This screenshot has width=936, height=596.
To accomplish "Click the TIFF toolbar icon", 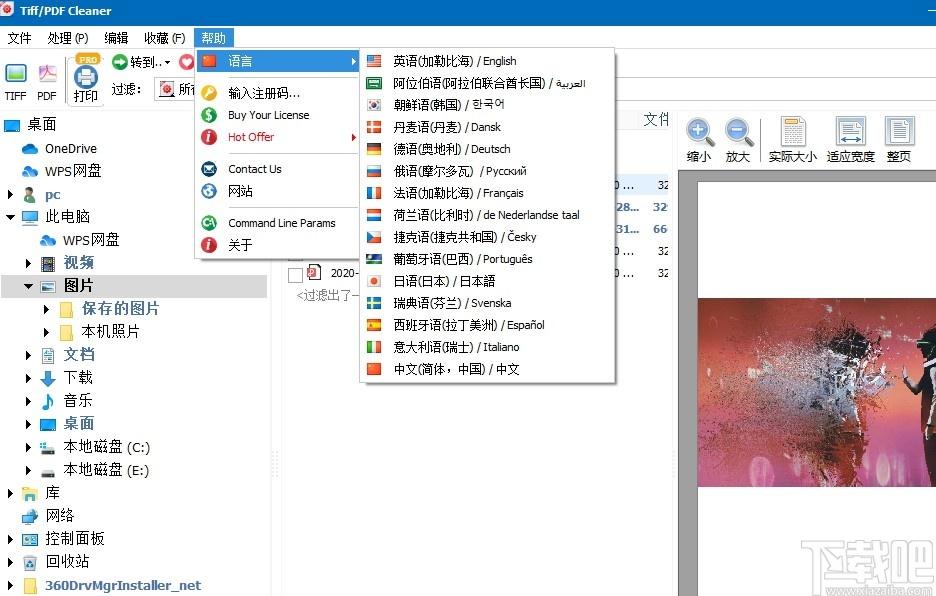I will pyautogui.click(x=16, y=82).
